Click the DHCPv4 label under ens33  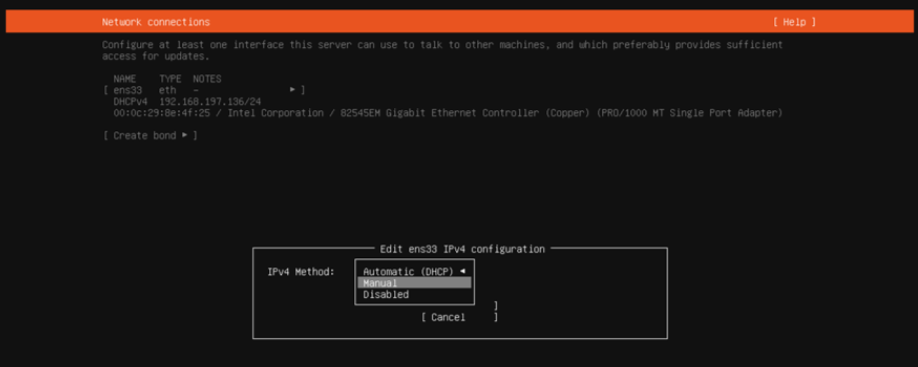131,101
